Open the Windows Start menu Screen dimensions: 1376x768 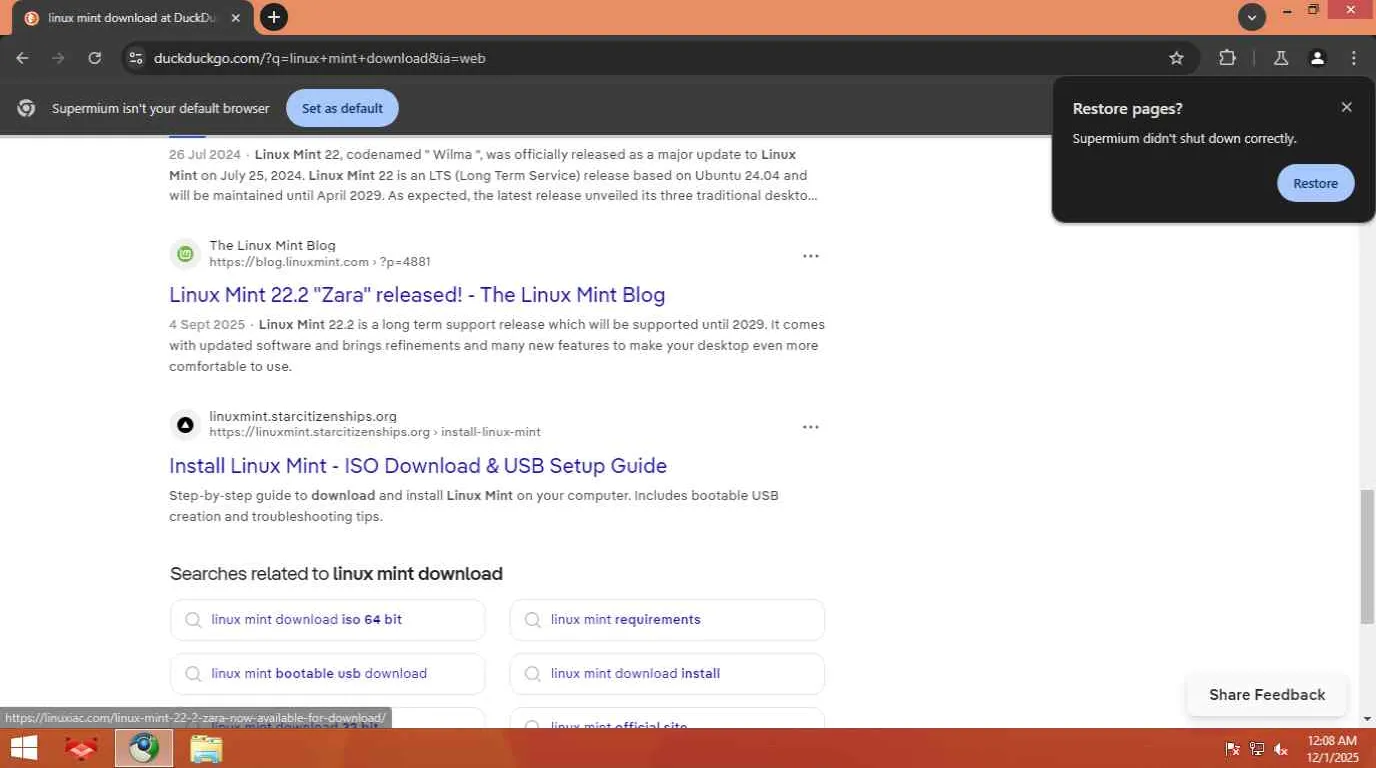pos(24,748)
